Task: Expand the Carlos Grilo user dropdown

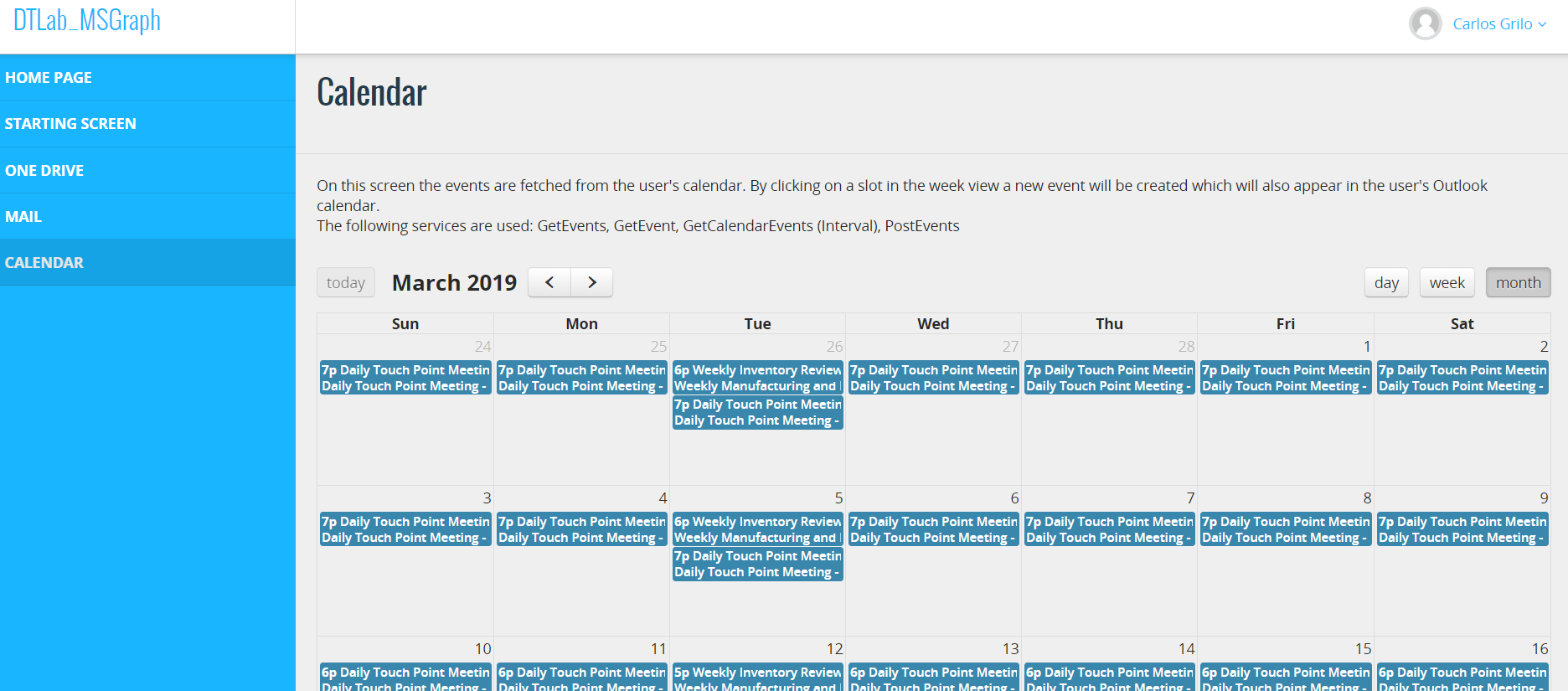Action: pyautogui.click(x=1499, y=24)
